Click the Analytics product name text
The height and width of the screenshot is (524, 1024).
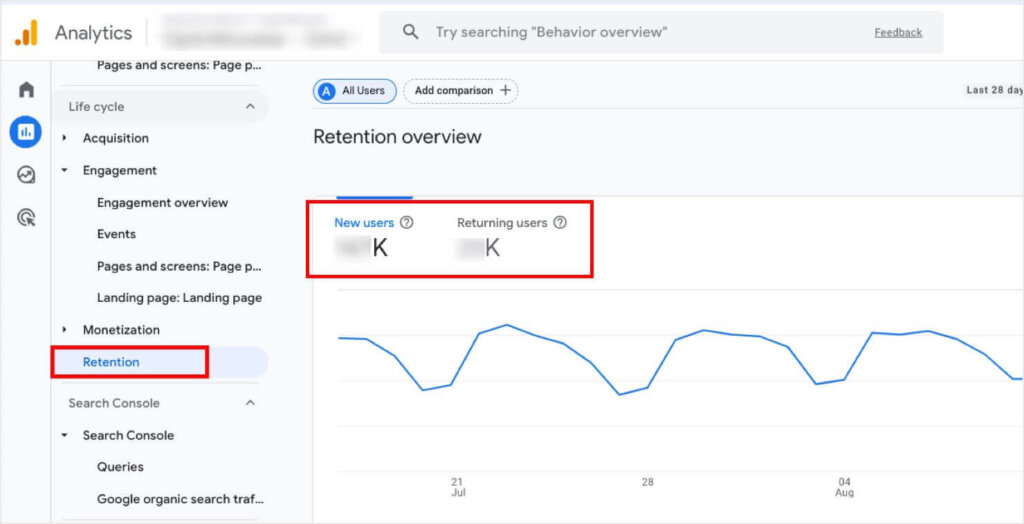(x=93, y=33)
